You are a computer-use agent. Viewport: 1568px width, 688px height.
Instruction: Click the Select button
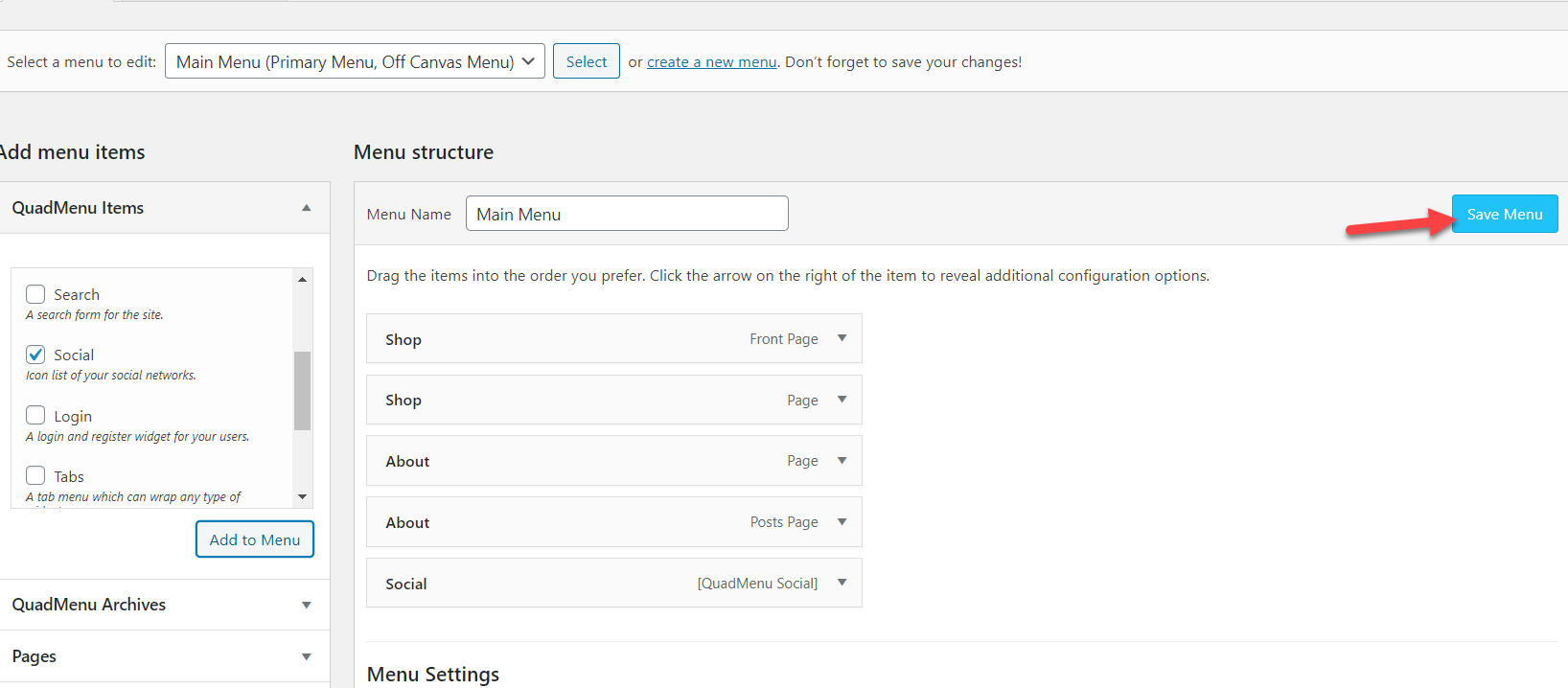coord(587,61)
